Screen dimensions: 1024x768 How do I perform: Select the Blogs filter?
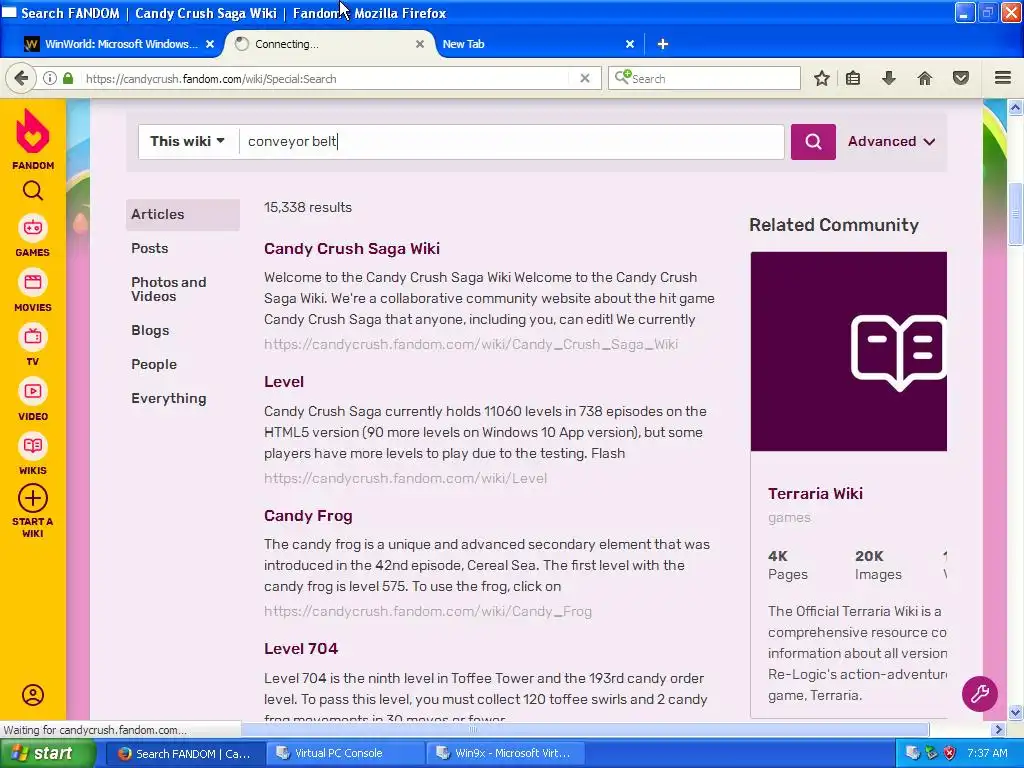[x=150, y=330]
